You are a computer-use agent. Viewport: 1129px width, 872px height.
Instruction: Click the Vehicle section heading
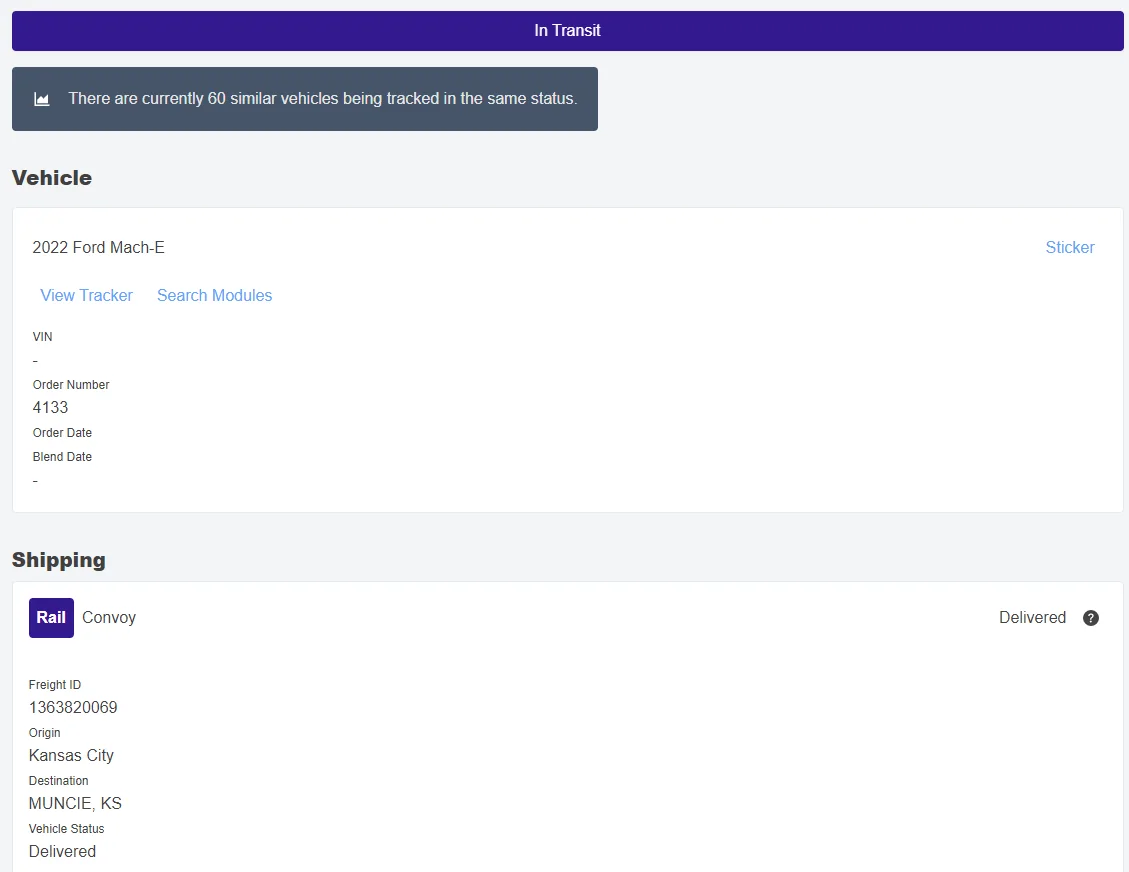point(52,178)
